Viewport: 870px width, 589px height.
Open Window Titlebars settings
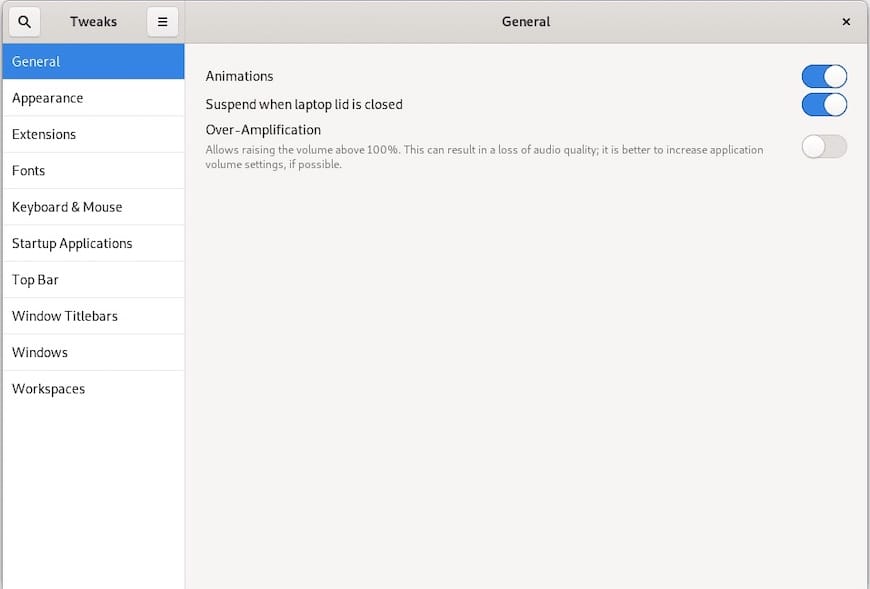[x=93, y=316]
